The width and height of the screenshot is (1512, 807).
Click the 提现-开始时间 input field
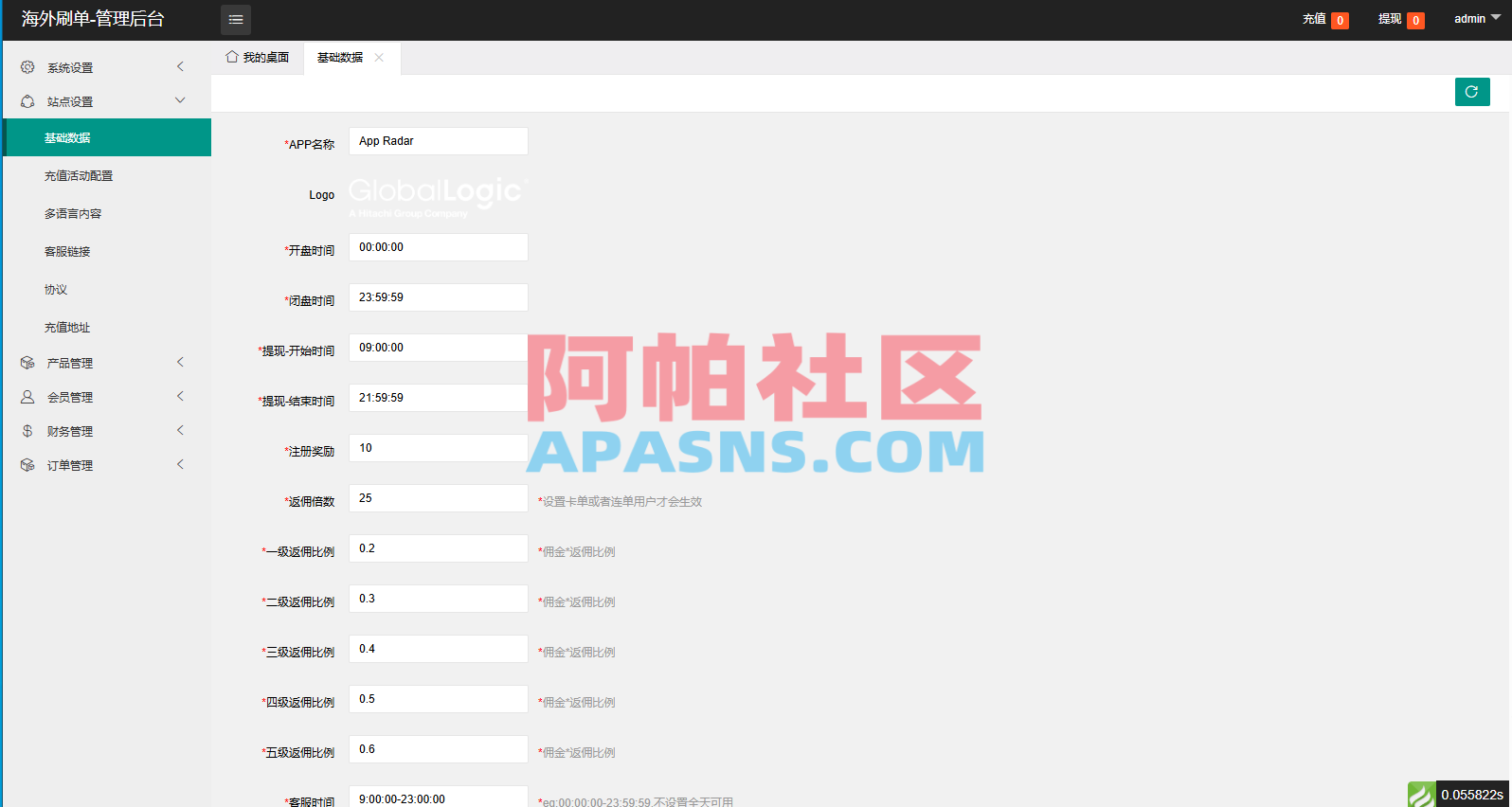click(x=439, y=348)
